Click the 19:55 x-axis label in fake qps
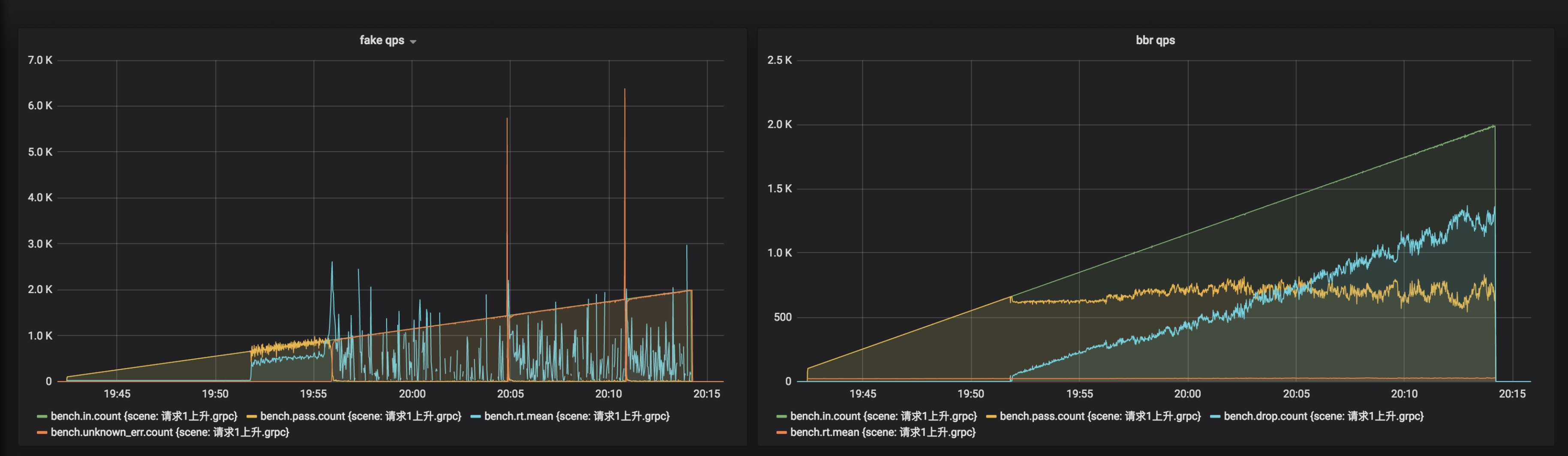The width and height of the screenshot is (1568, 456). [x=313, y=394]
